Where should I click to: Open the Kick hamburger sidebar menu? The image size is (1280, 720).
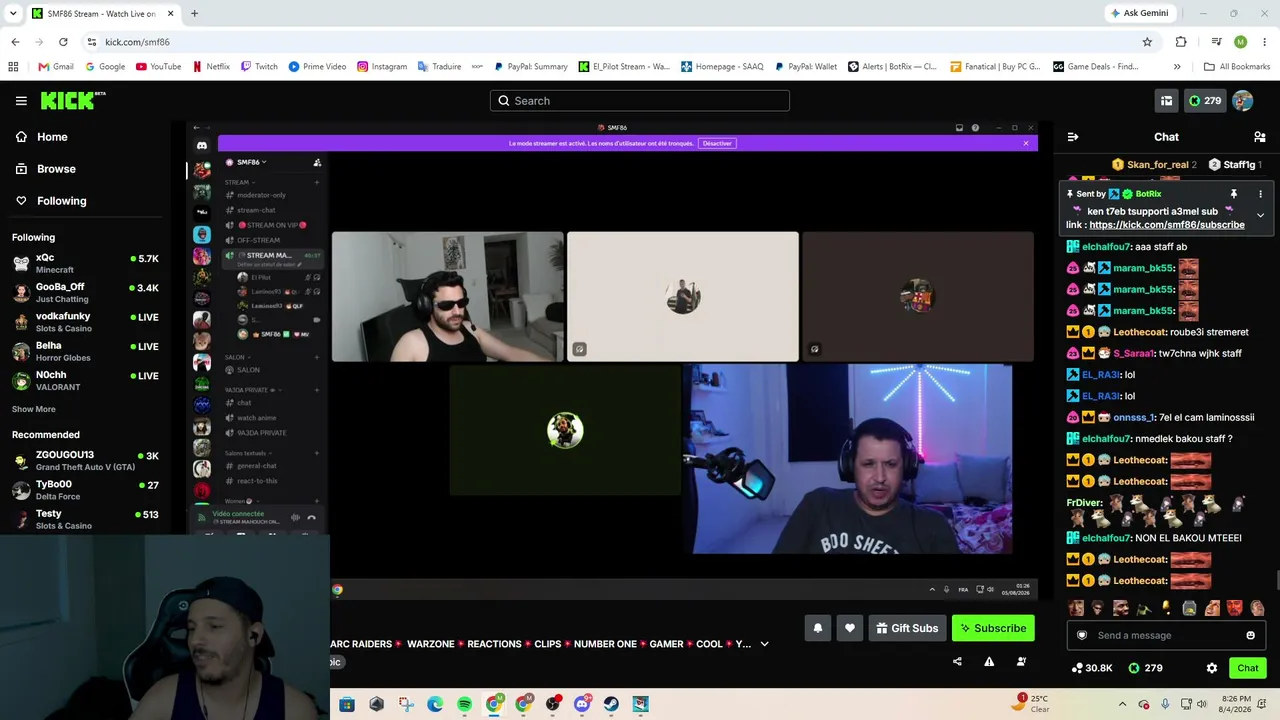21,101
